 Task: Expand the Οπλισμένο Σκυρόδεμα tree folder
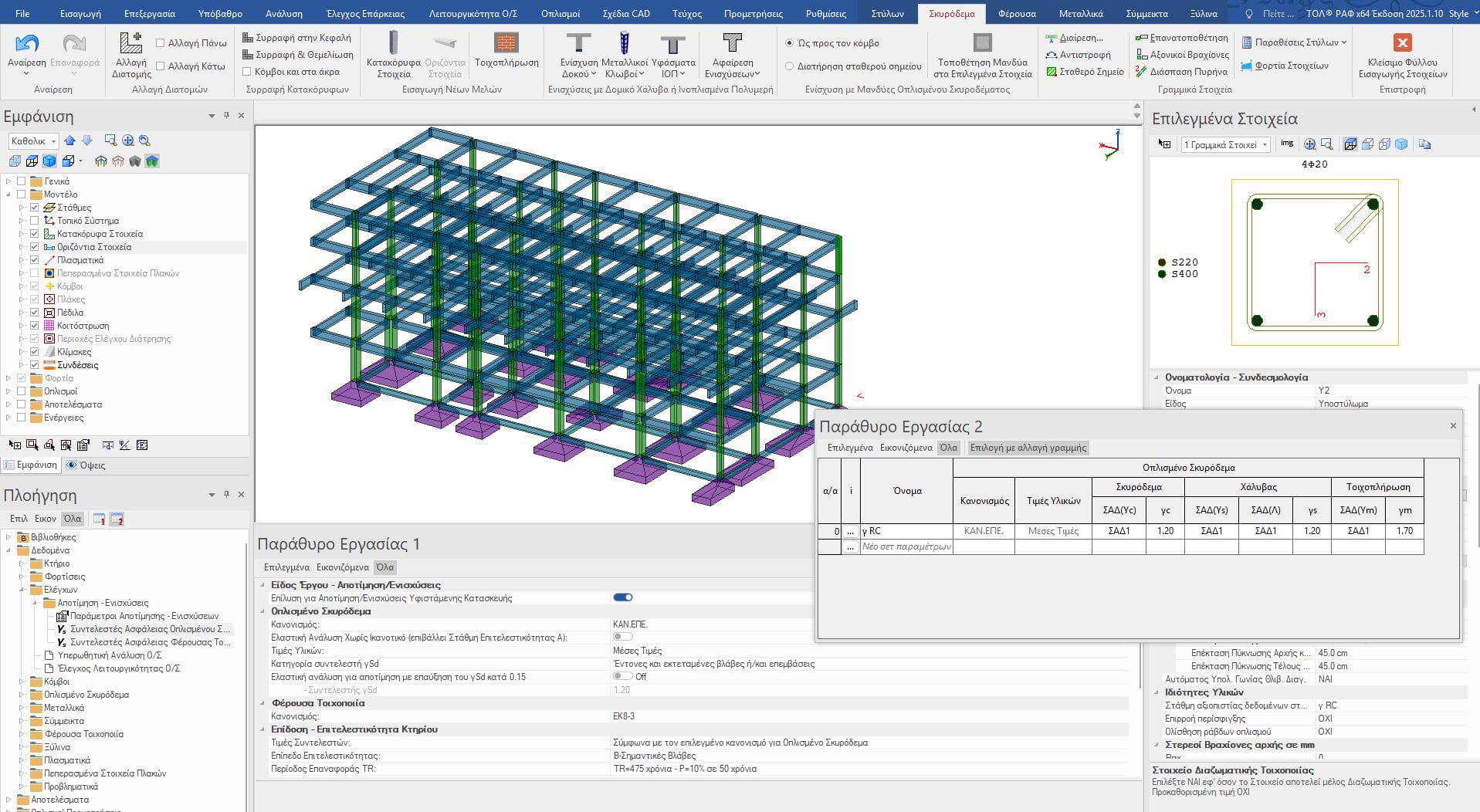tap(22, 695)
